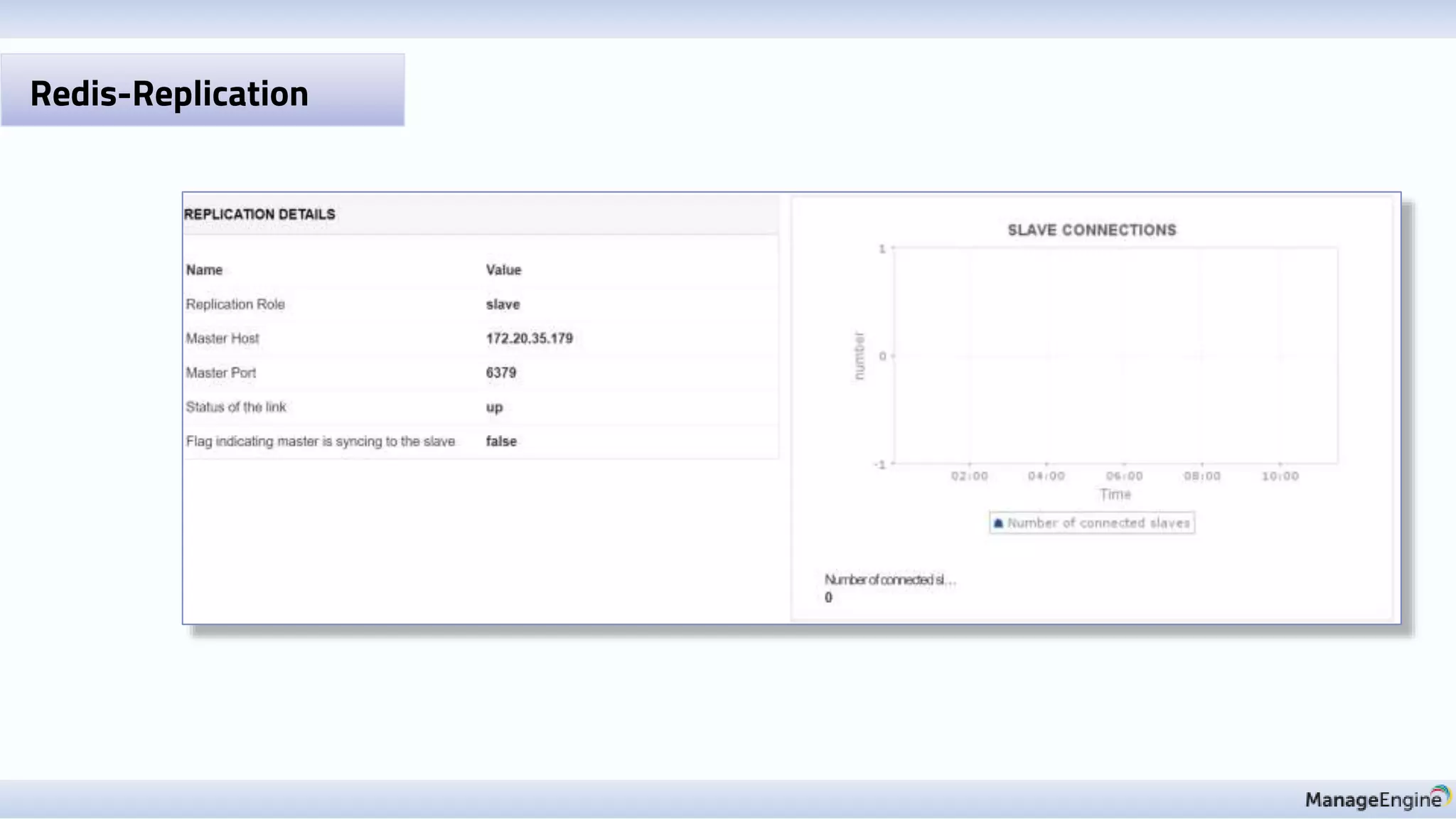Click the 10:00 time axis marker
1456x819 pixels.
(x=1280, y=476)
